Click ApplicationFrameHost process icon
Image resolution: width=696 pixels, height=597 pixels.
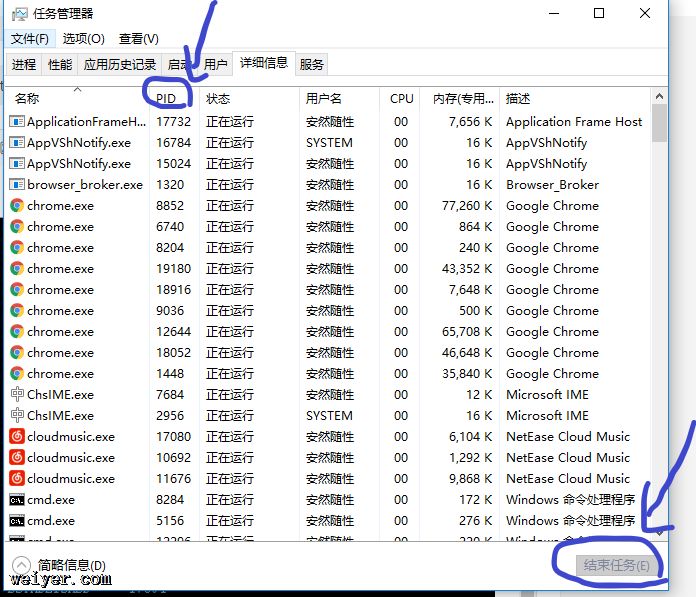17,121
